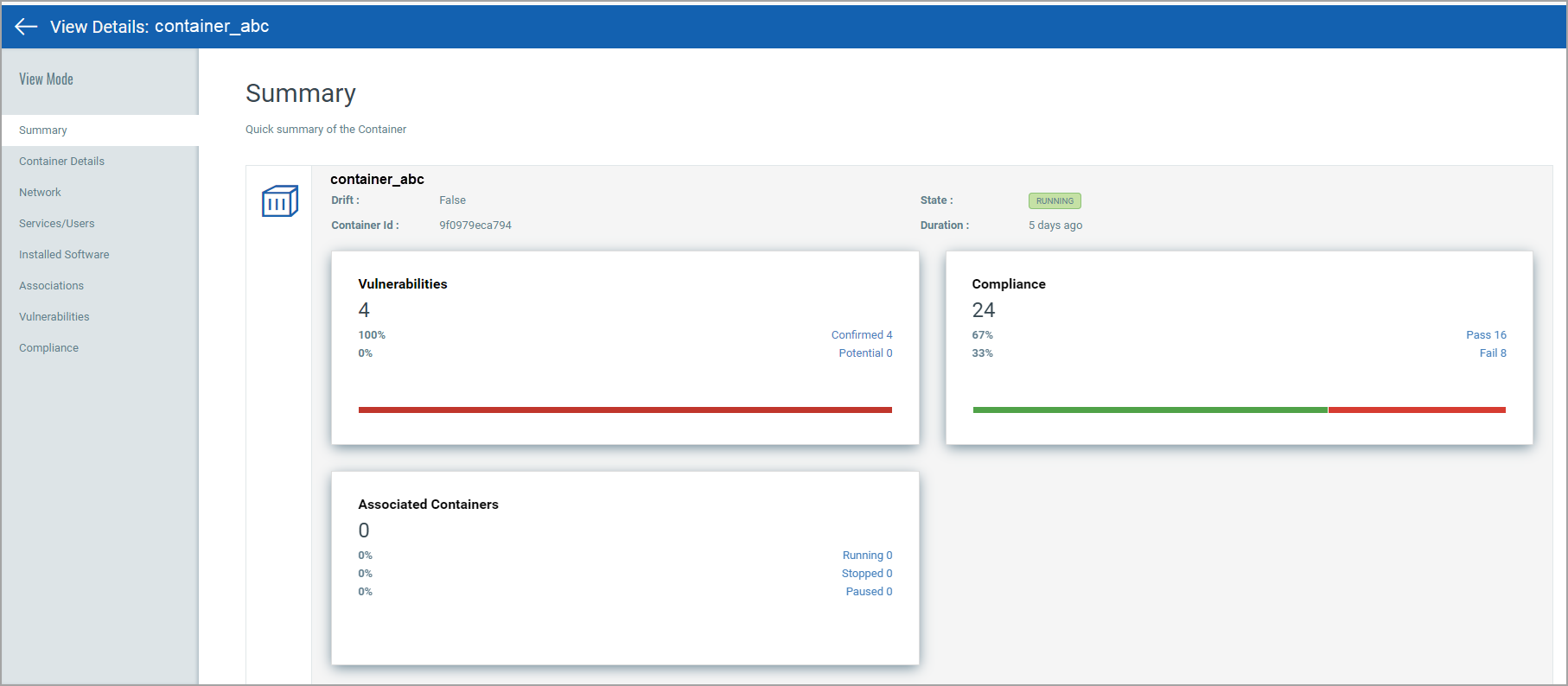Click the 100% confirmed vulnerabilities percentage
1568x686 pixels.
click(372, 335)
